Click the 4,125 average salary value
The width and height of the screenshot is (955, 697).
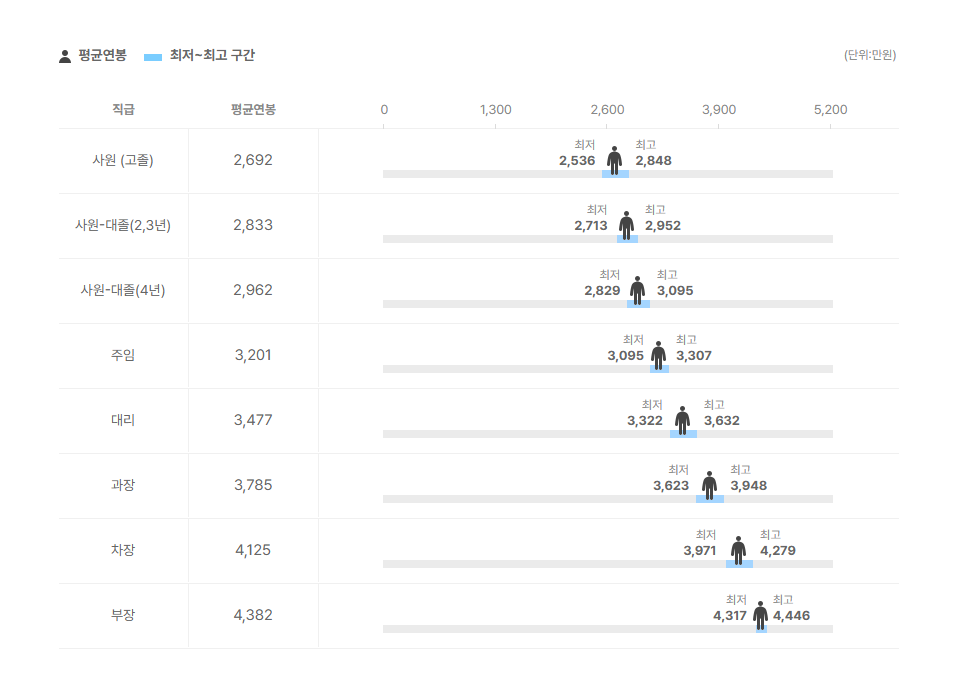coord(253,550)
